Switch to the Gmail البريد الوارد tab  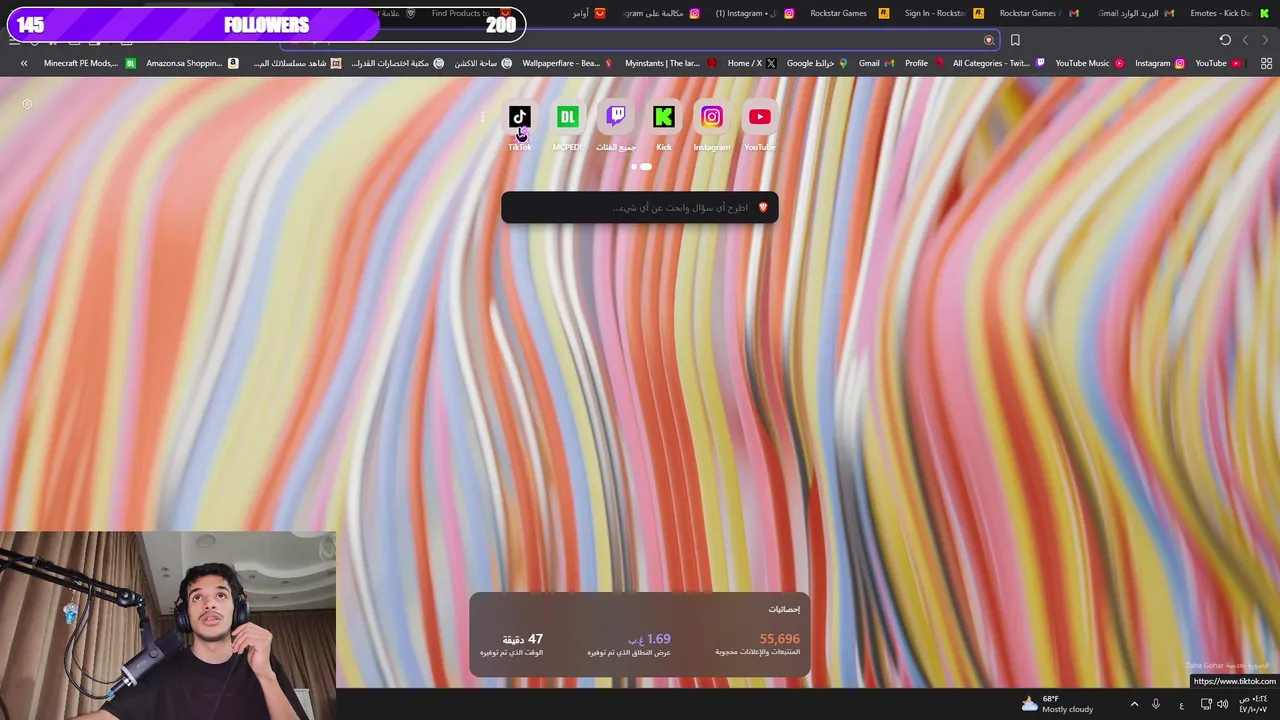1135,13
